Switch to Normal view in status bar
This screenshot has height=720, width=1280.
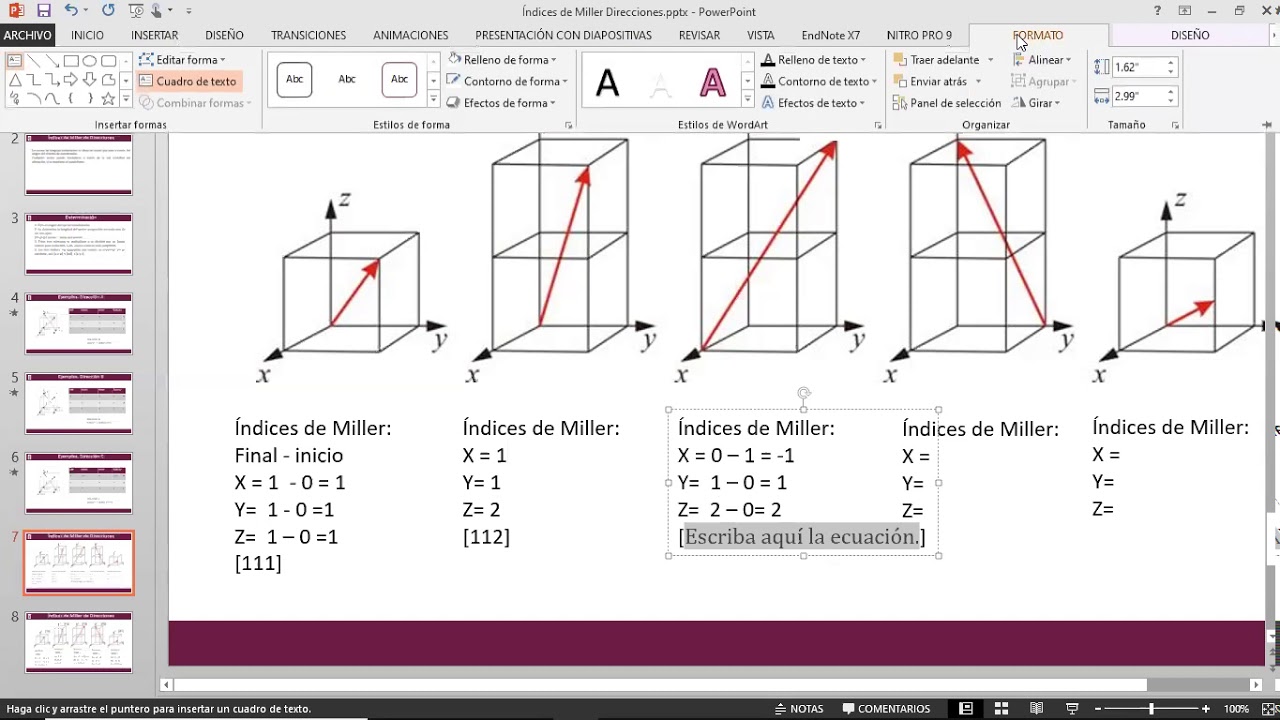click(x=966, y=709)
